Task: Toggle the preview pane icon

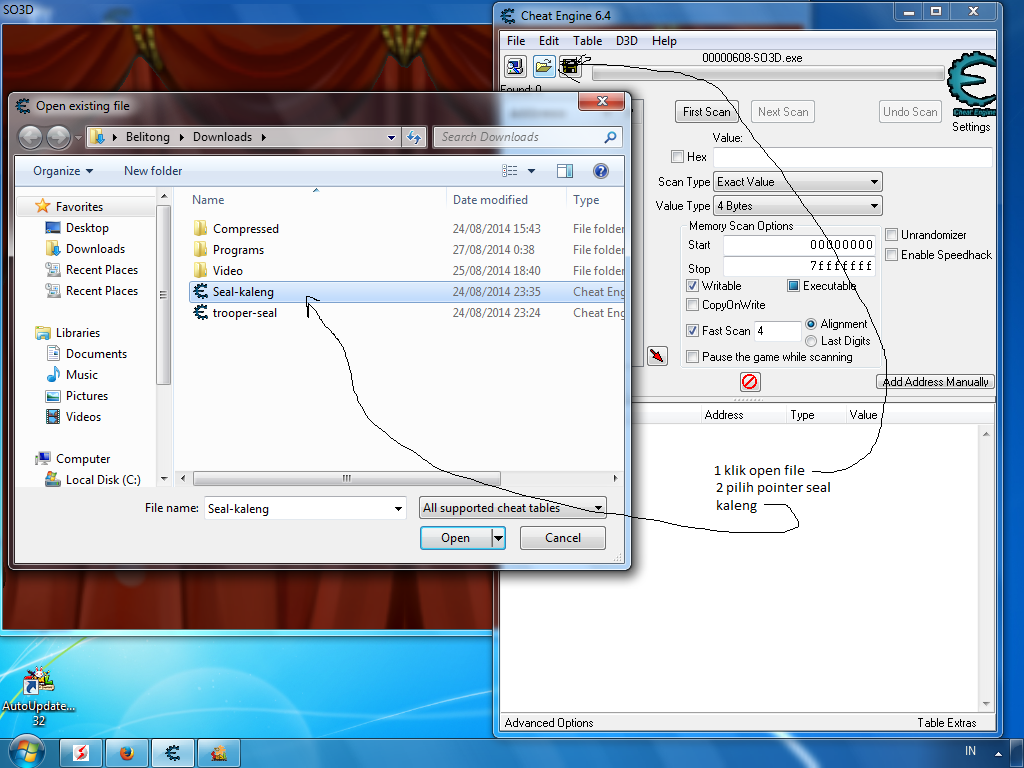Action: pos(565,171)
